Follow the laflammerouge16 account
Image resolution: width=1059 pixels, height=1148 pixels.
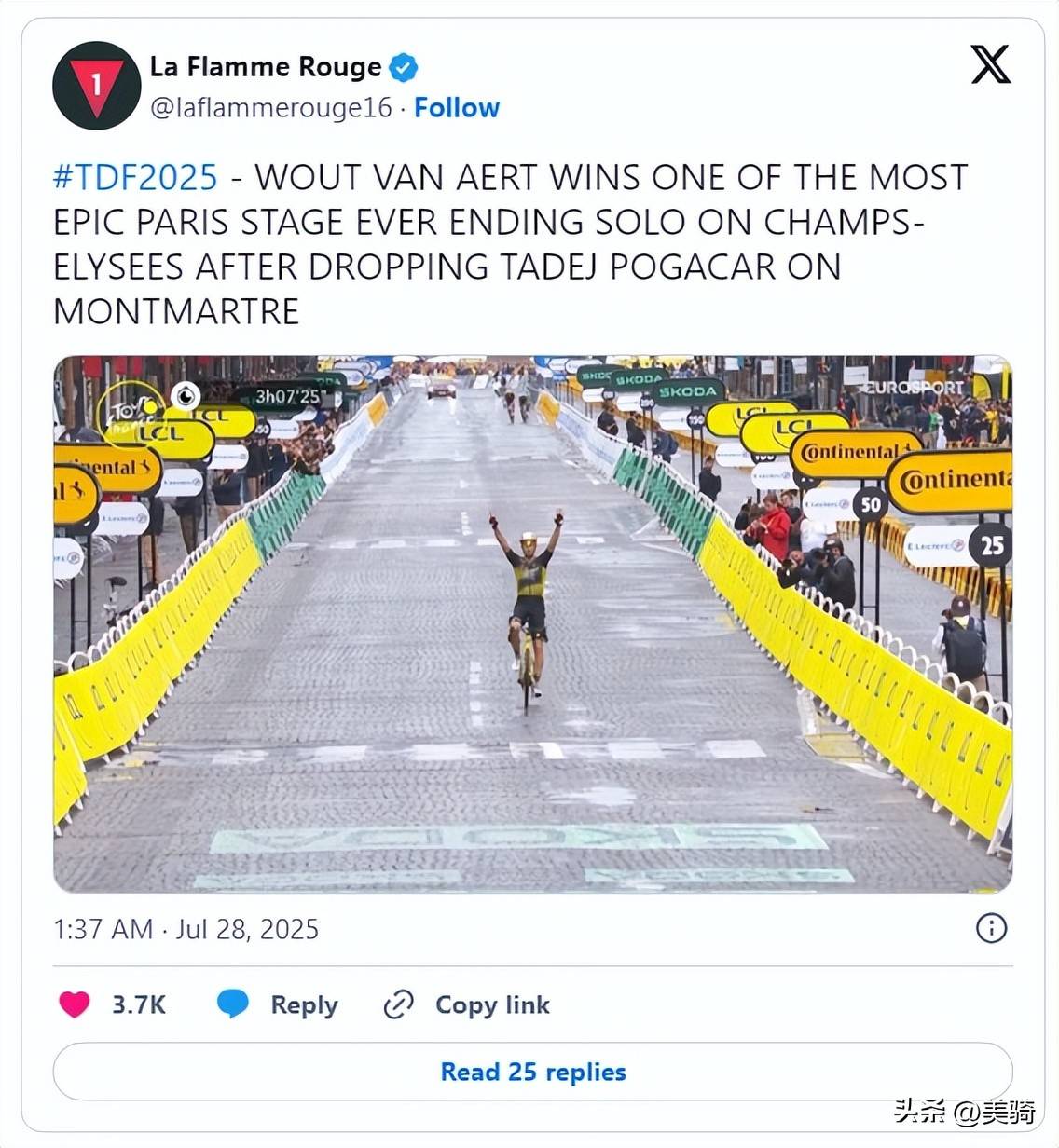point(457,108)
